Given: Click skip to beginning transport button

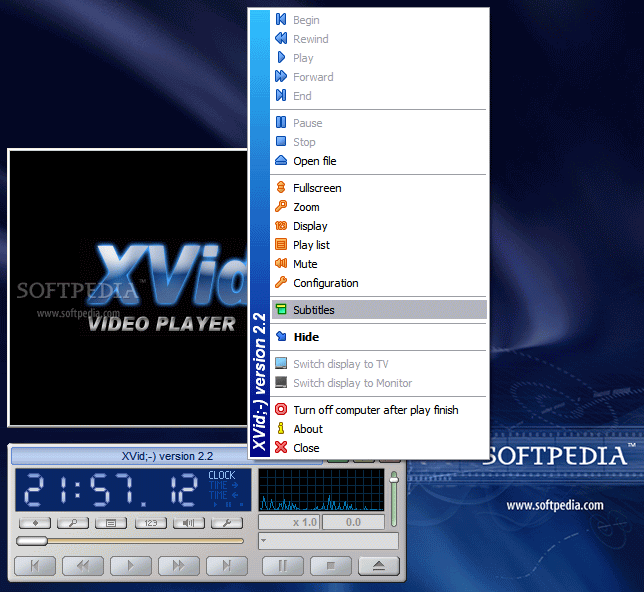Looking at the screenshot, I should 35,566.
